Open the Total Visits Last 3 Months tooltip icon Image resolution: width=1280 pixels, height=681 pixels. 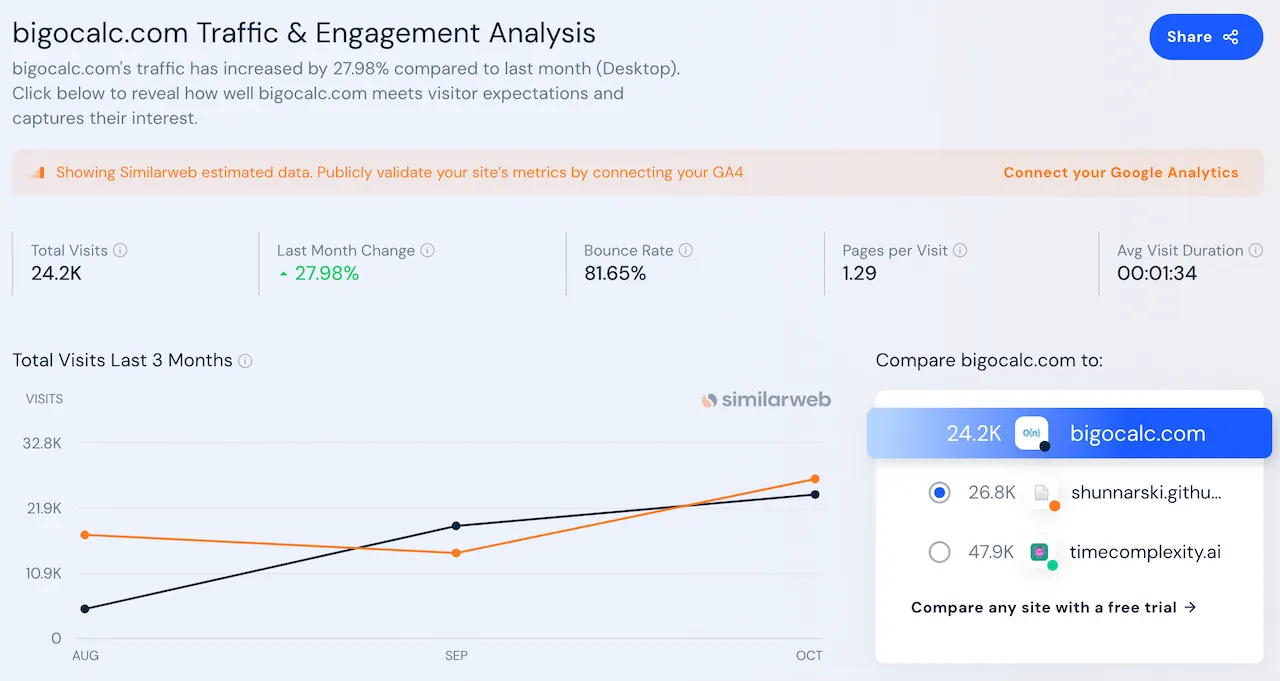(245, 361)
